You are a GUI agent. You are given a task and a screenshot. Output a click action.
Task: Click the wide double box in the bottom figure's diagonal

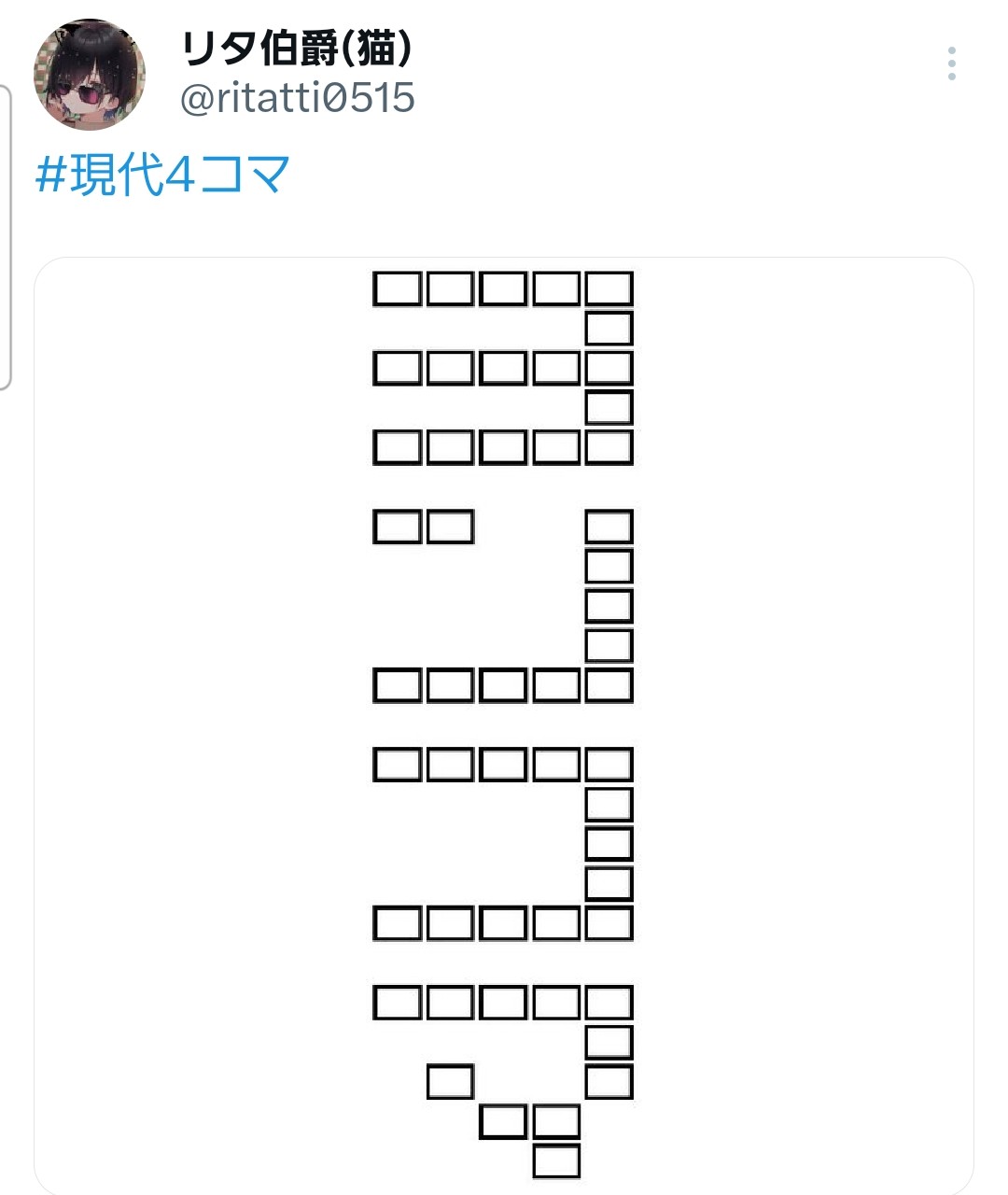(529, 1121)
